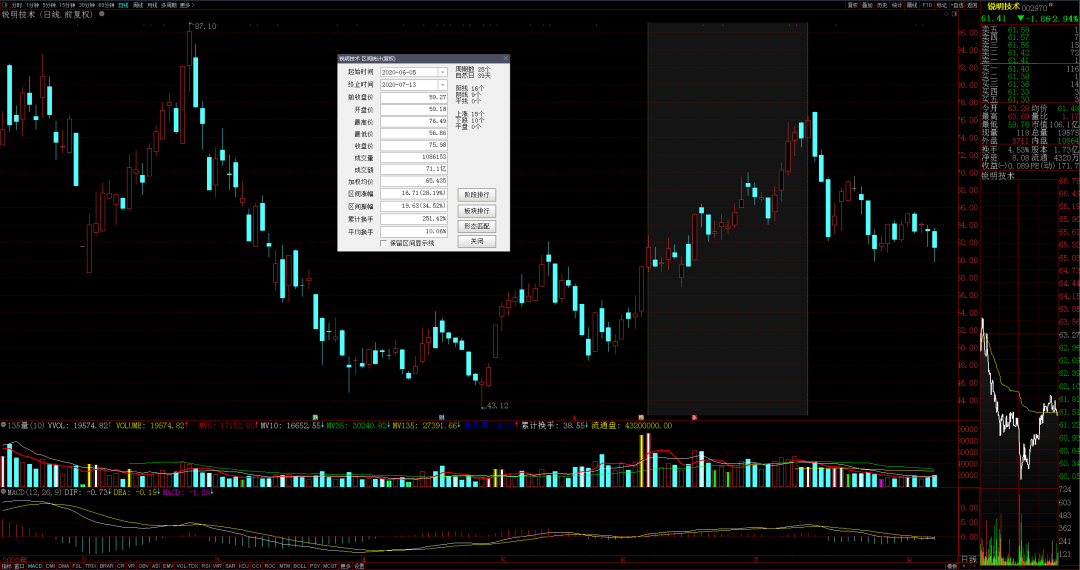Click the 关闭 button in statistics dialog

click(477, 242)
